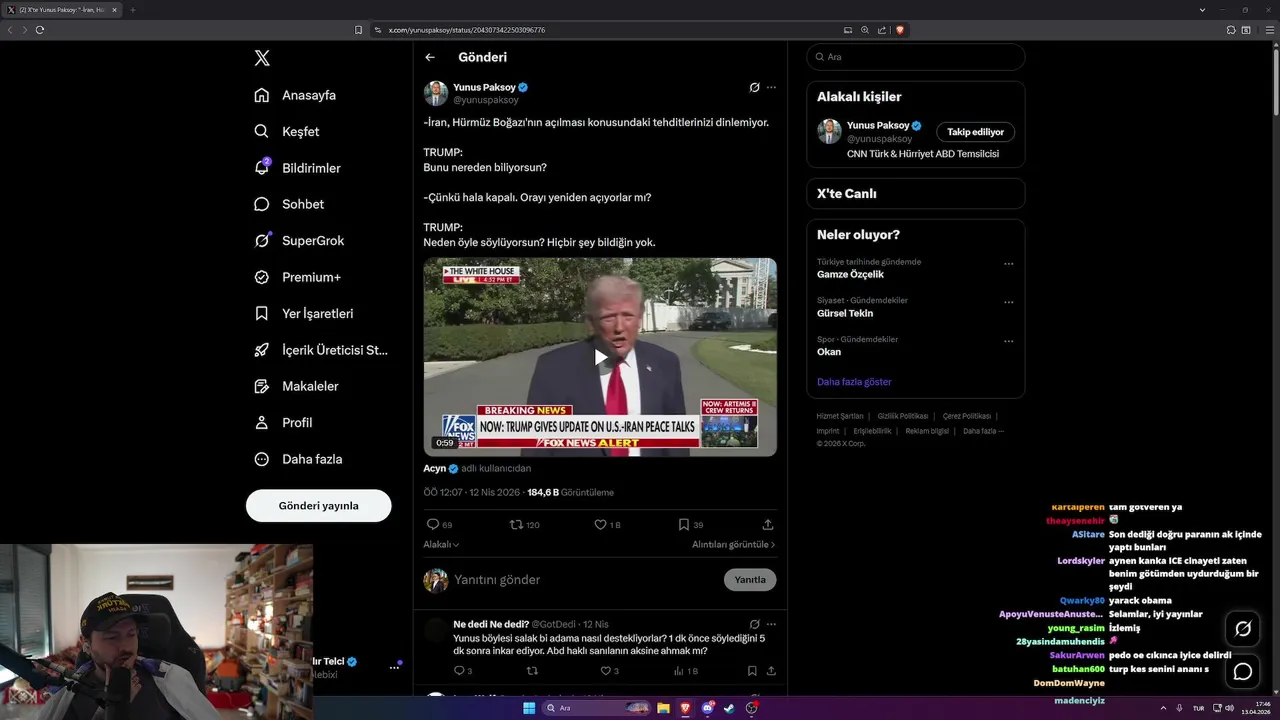Open the Gürsel Tekin trend
Image resolution: width=1280 pixels, height=720 pixels.
[x=845, y=313]
